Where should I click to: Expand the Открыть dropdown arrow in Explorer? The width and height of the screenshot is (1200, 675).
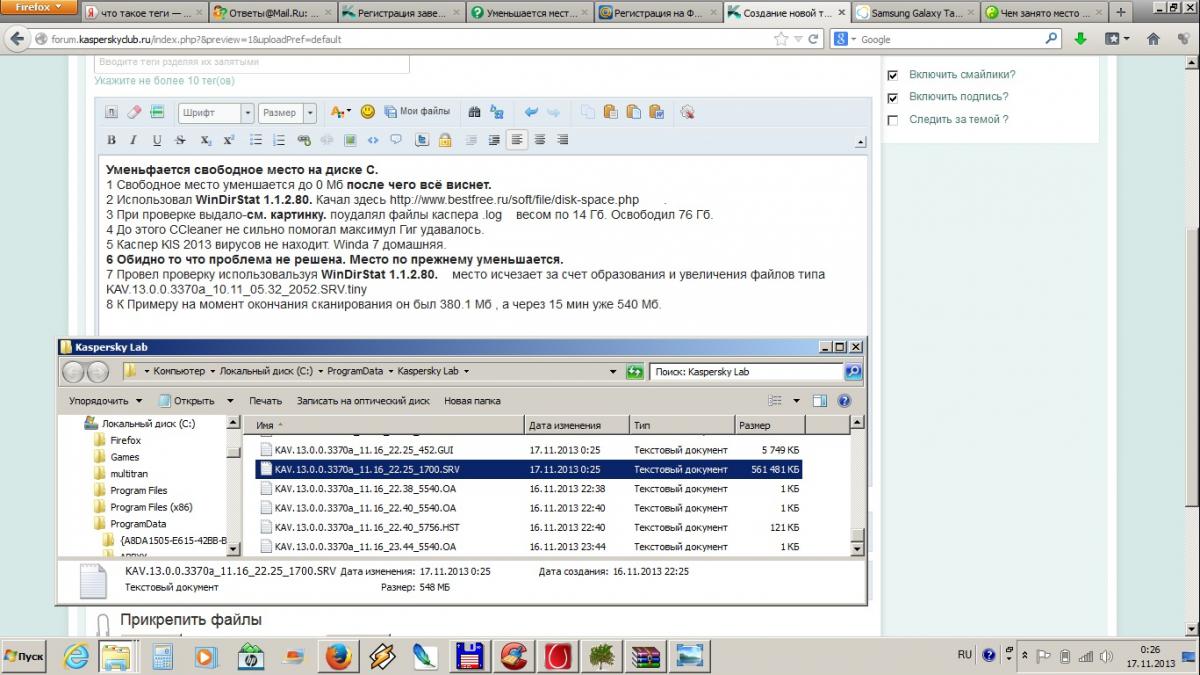(229, 401)
